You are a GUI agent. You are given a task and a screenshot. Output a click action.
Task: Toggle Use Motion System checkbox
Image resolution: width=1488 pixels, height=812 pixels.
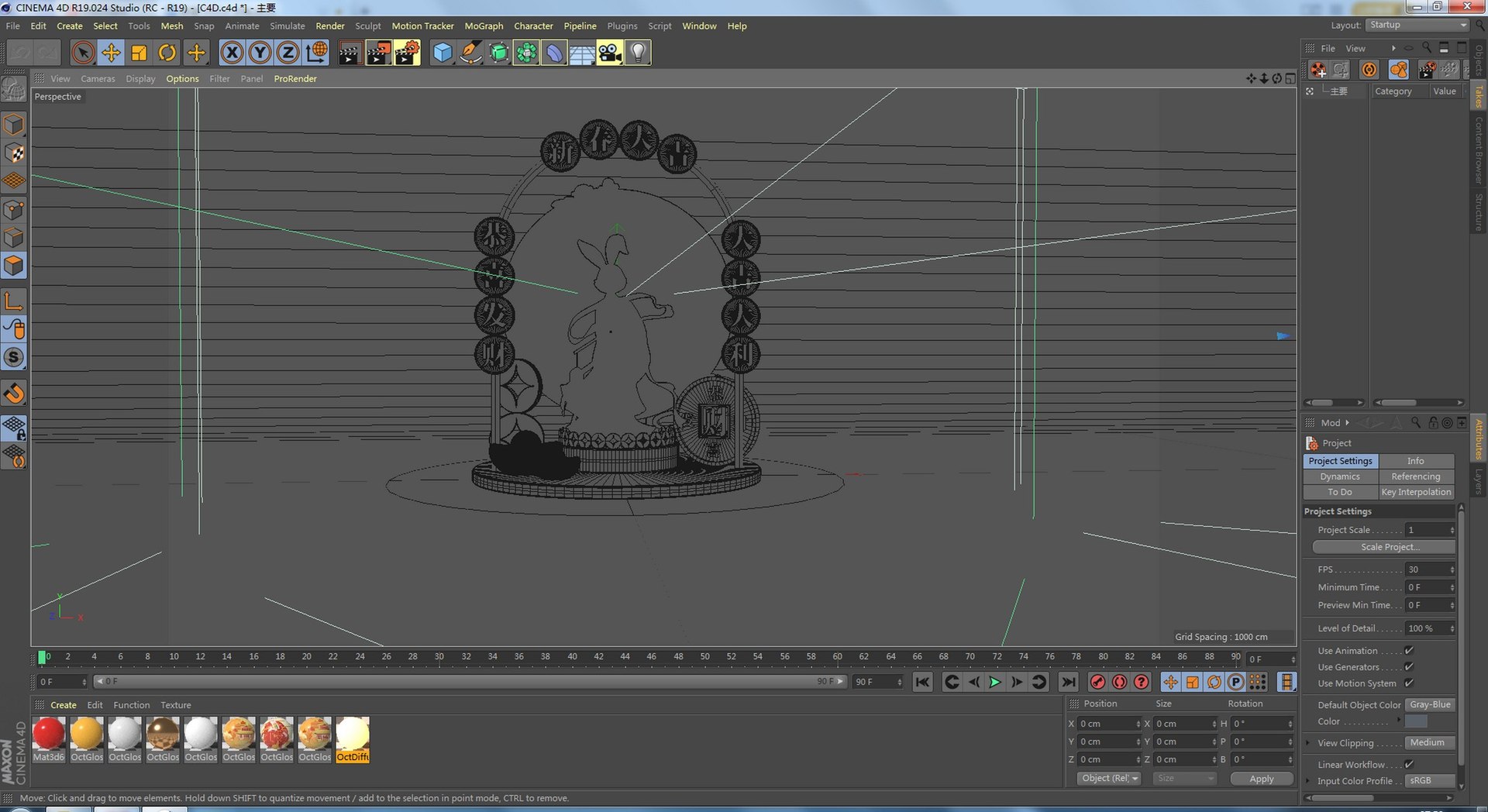tap(1409, 683)
